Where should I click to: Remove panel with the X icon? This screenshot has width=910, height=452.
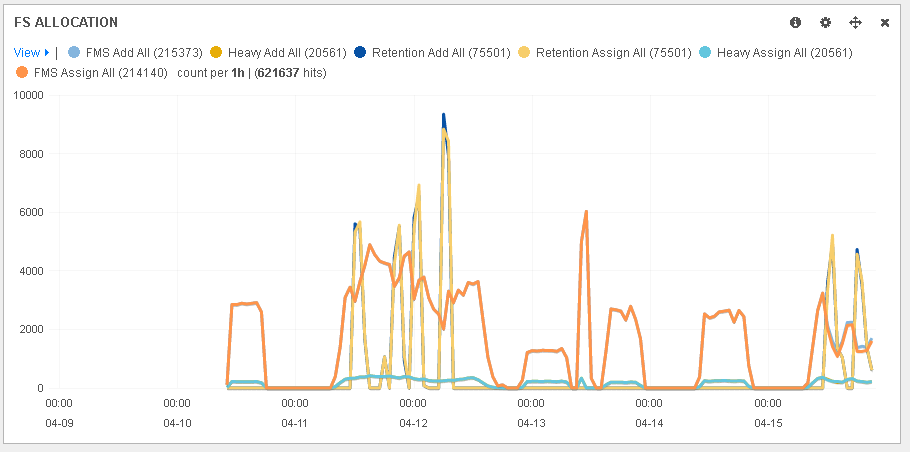[x=885, y=22]
